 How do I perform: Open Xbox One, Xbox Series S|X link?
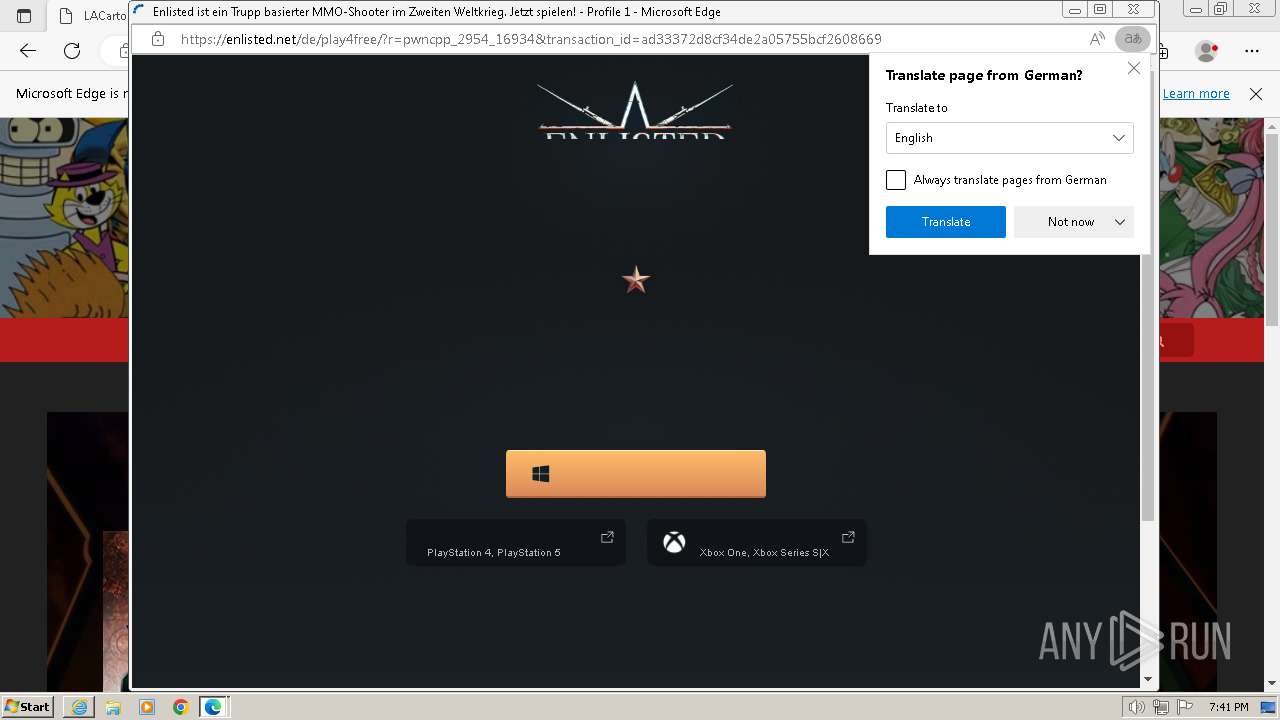point(757,543)
